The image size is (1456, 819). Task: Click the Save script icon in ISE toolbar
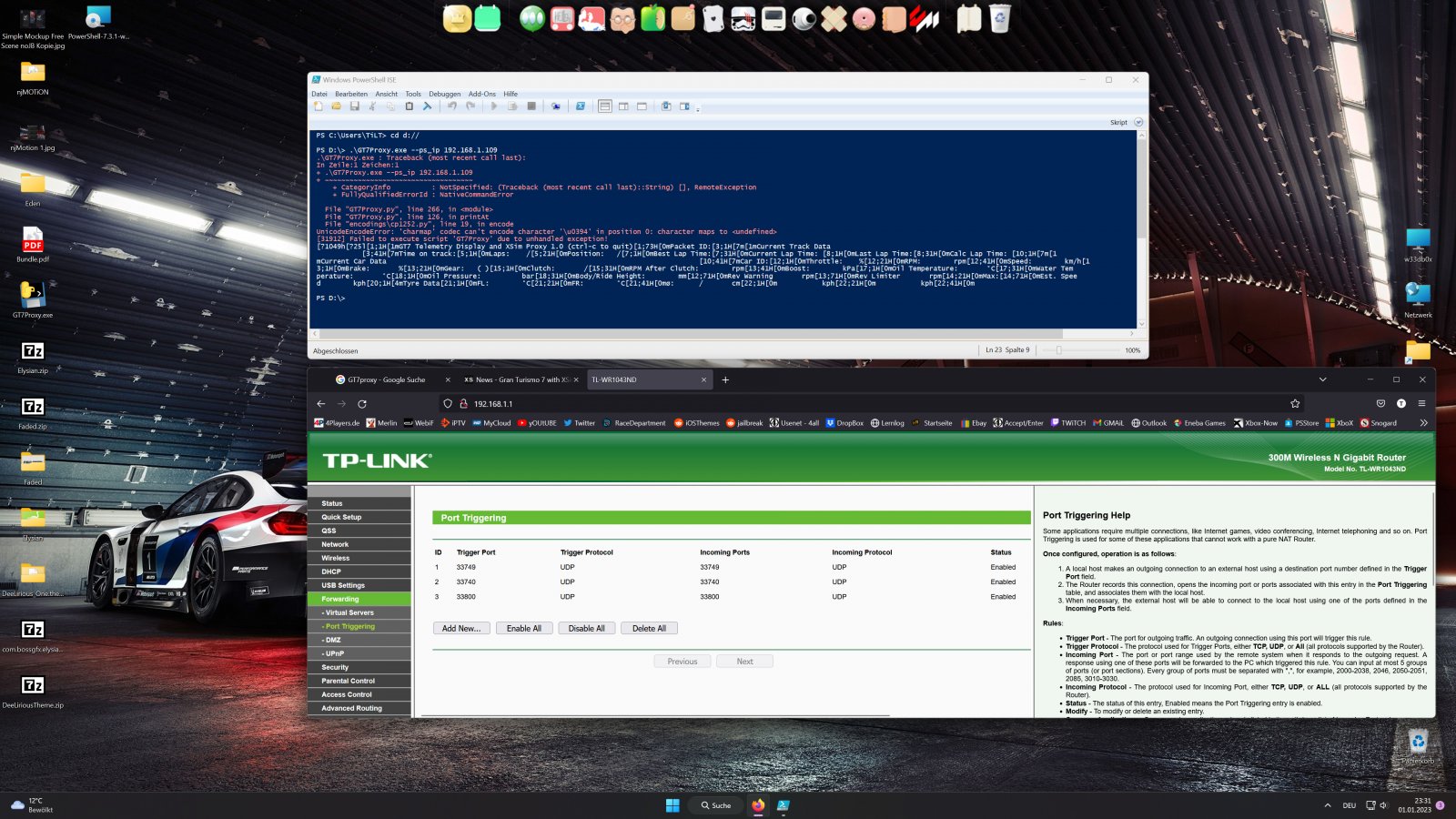pyautogui.click(x=355, y=106)
